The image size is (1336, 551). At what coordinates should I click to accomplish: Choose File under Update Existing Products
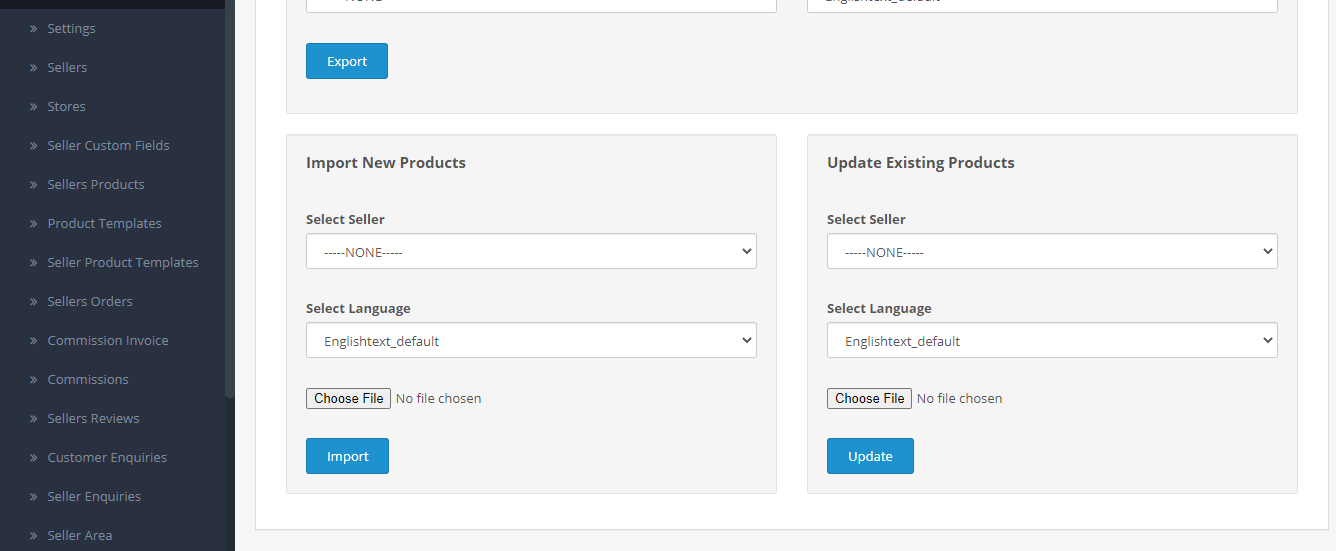point(869,398)
